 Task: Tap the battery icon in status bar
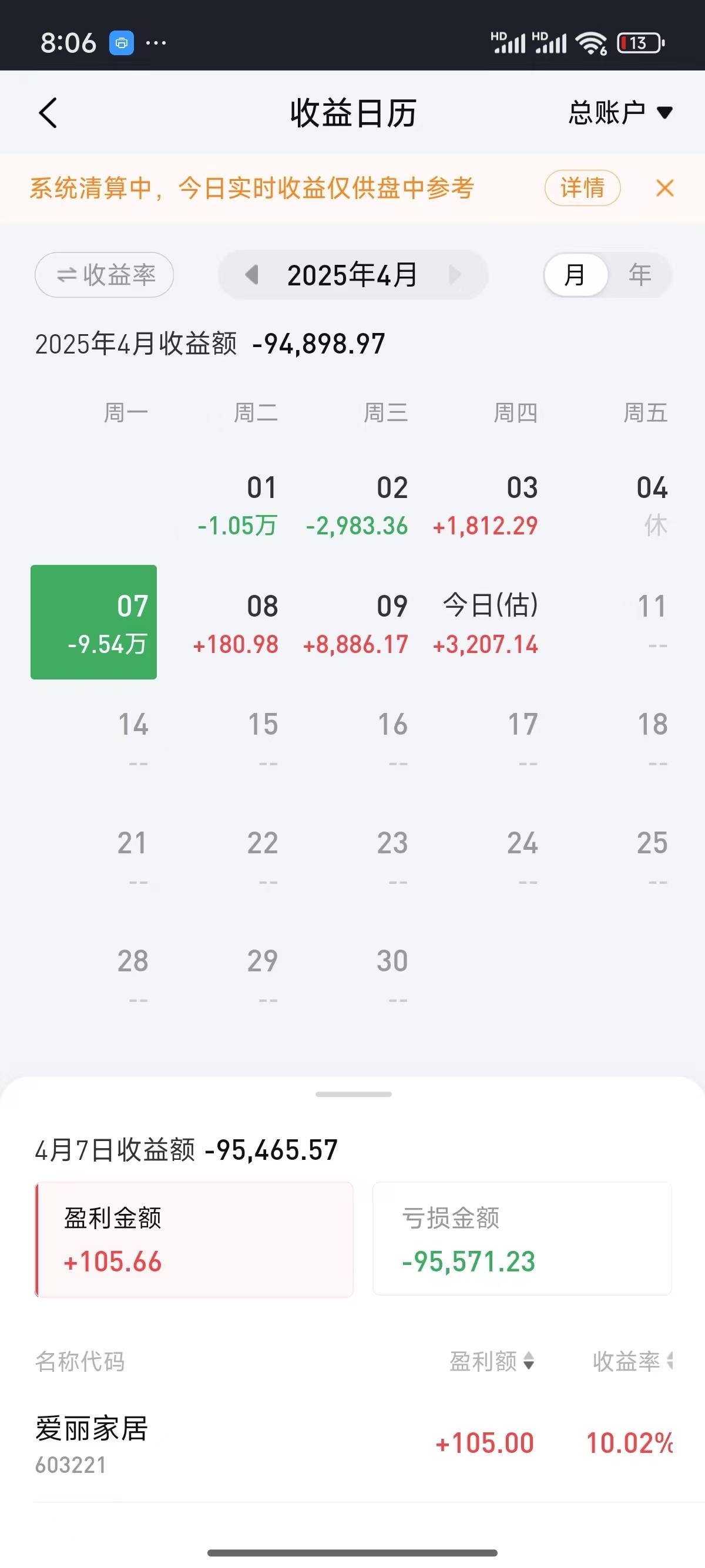(x=640, y=43)
